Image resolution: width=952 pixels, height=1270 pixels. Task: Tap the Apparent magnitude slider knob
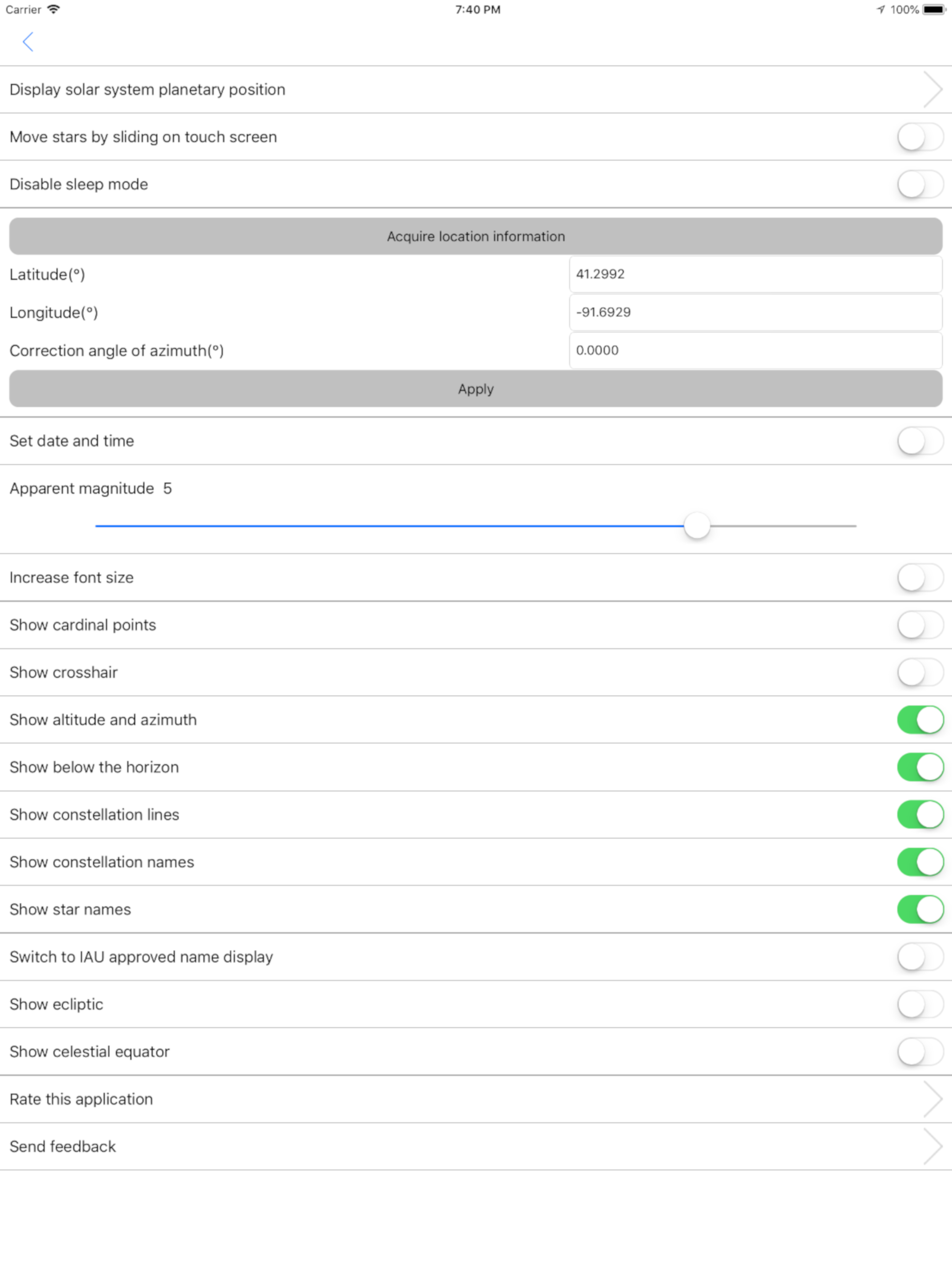tap(697, 526)
